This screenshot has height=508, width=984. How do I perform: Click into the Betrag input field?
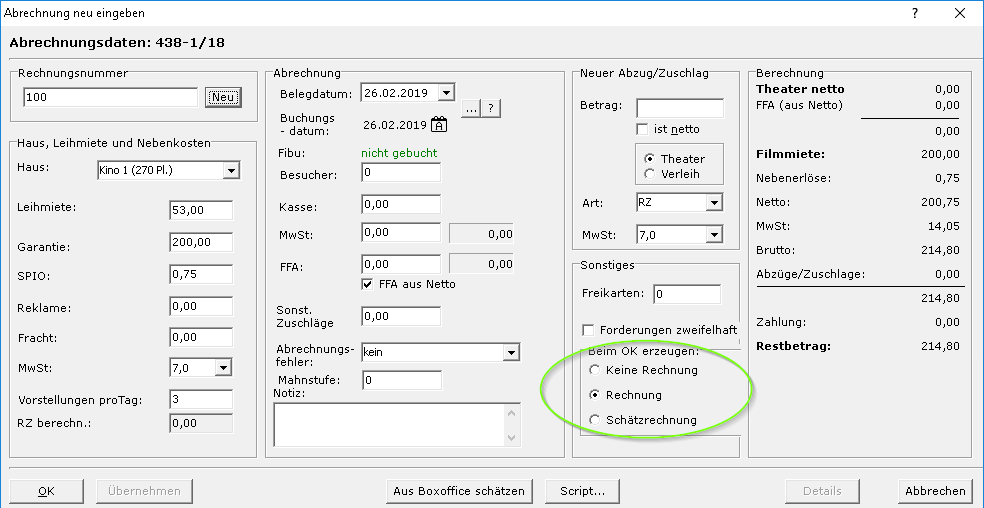[x=679, y=107]
